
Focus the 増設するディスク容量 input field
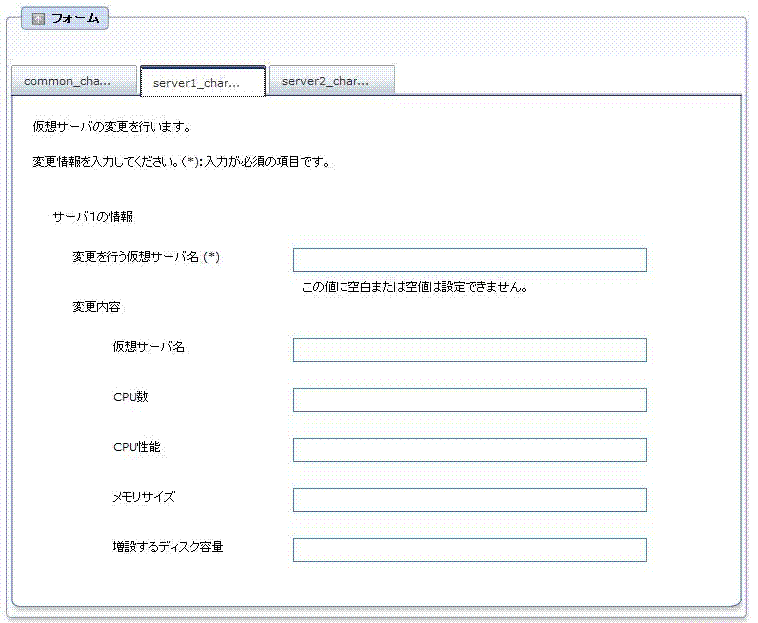point(469,550)
